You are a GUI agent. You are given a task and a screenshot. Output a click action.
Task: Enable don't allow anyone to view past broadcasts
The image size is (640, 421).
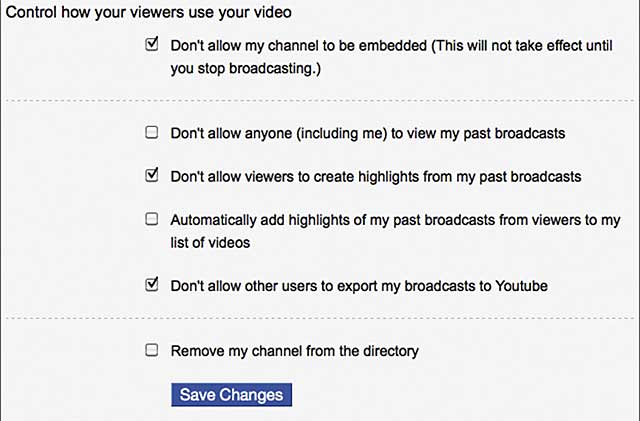pyautogui.click(x=152, y=132)
